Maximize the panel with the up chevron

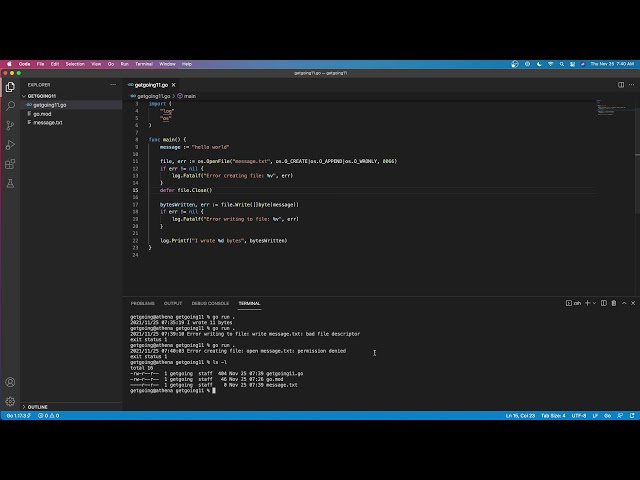pyautogui.click(x=624, y=303)
